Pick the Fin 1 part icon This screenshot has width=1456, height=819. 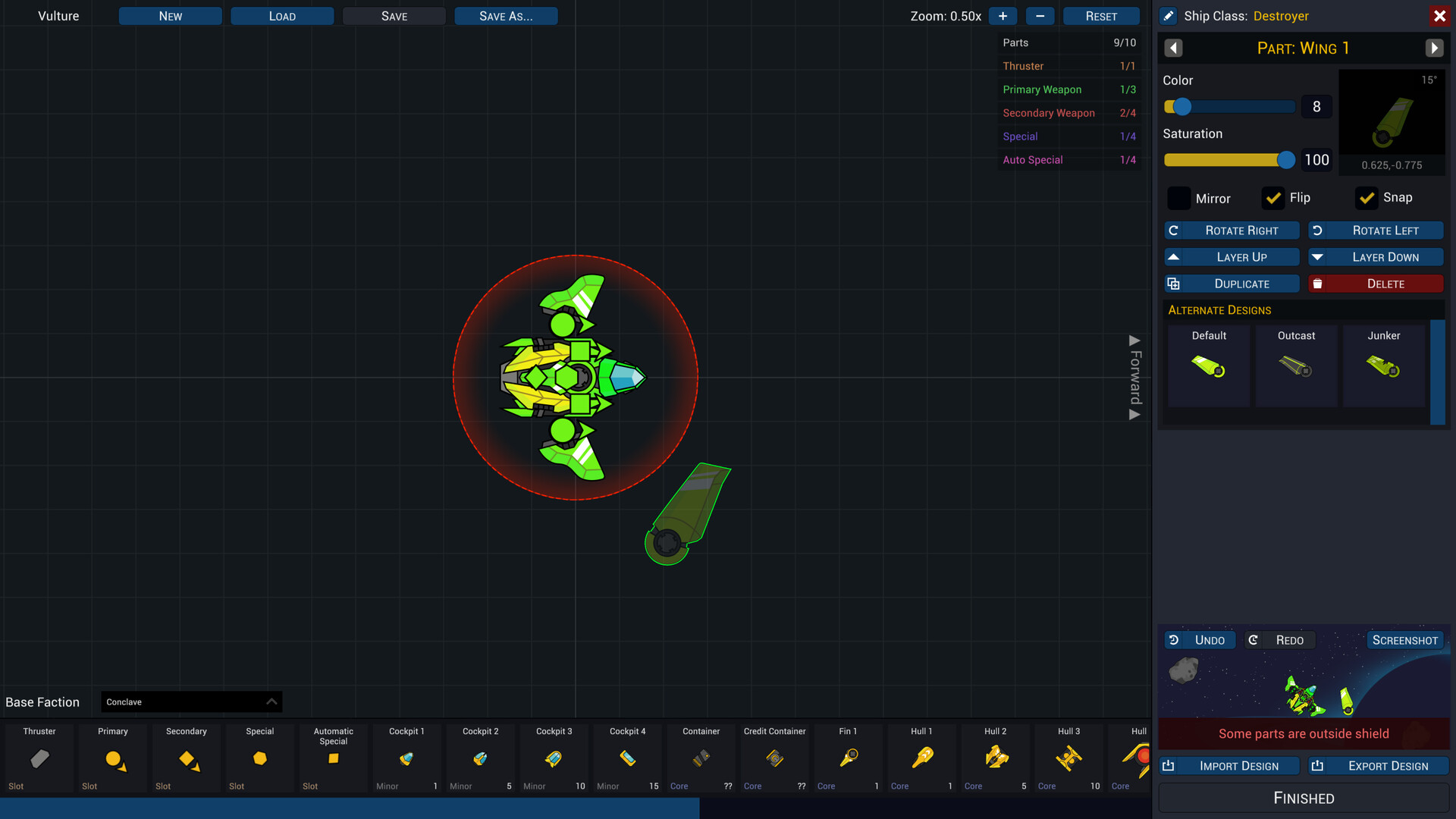[x=849, y=758]
